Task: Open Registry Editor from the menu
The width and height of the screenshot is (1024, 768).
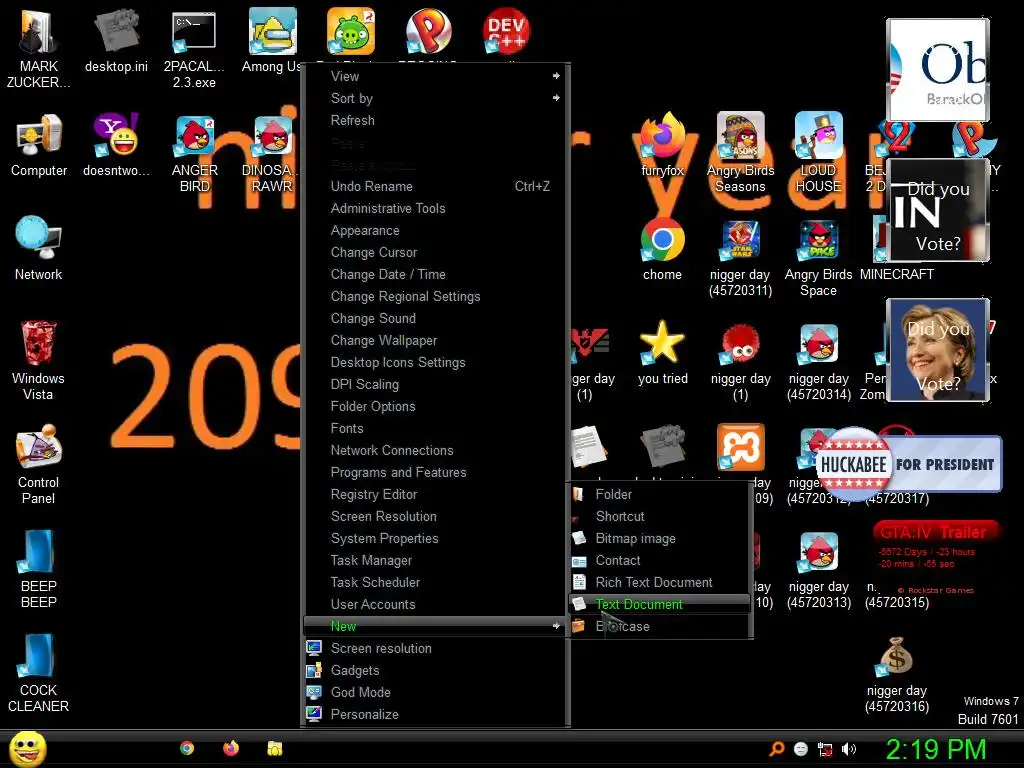Action: 435,494
